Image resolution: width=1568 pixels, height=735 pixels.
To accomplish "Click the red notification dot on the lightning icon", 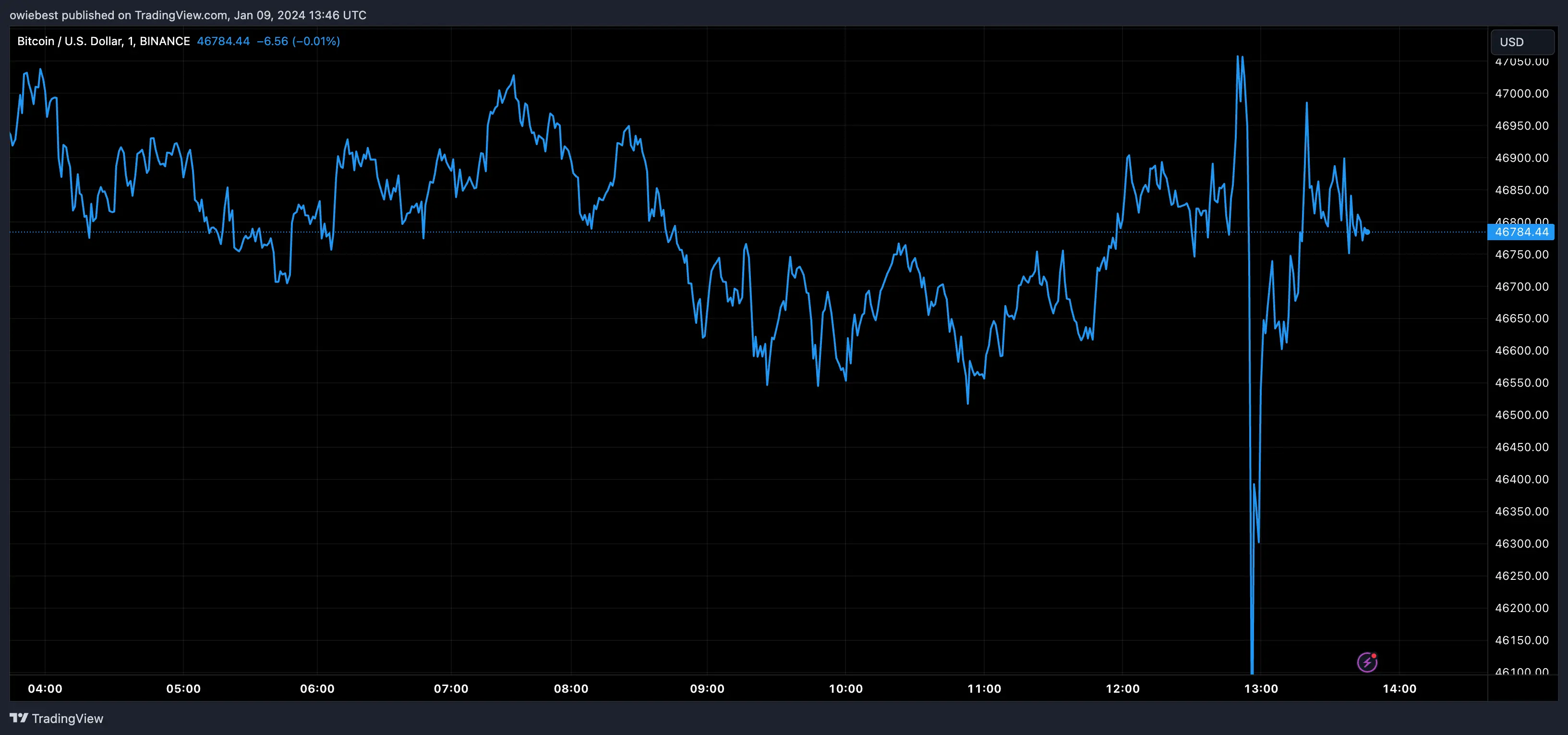I will tap(1373, 656).
